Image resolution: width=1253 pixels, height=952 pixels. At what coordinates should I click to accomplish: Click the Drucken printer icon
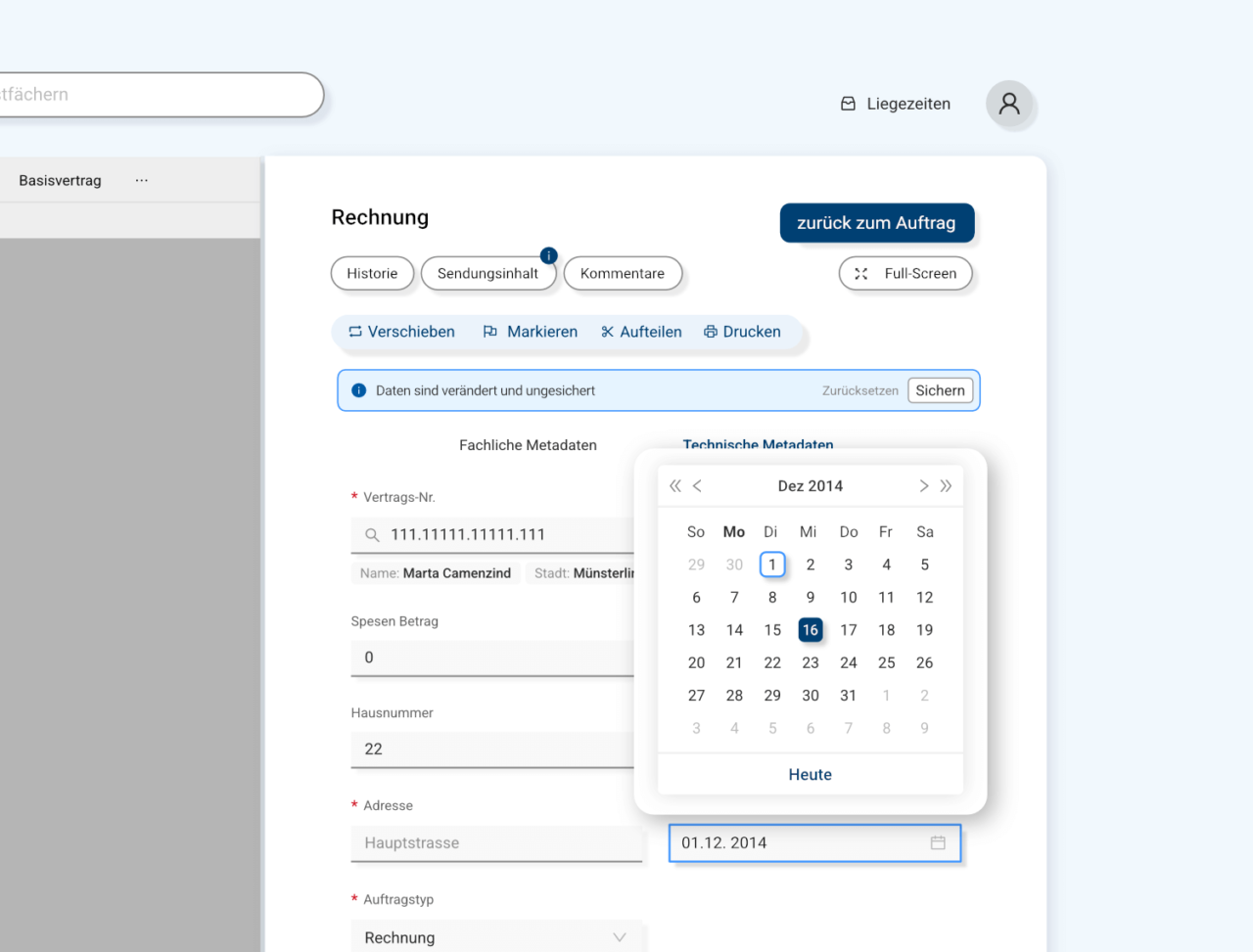pyautogui.click(x=711, y=332)
